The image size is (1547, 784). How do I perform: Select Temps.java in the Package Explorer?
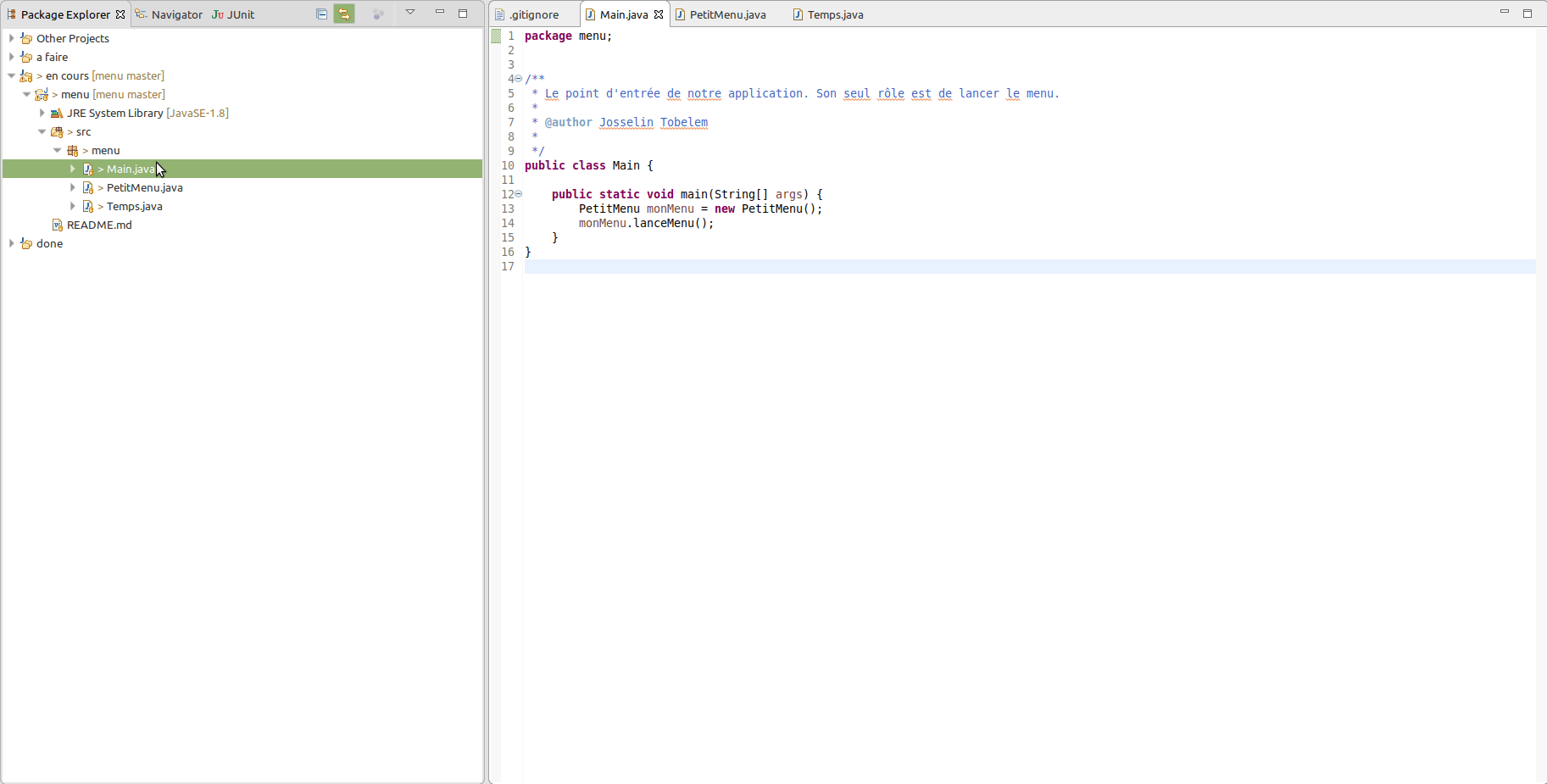(x=134, y=206)
